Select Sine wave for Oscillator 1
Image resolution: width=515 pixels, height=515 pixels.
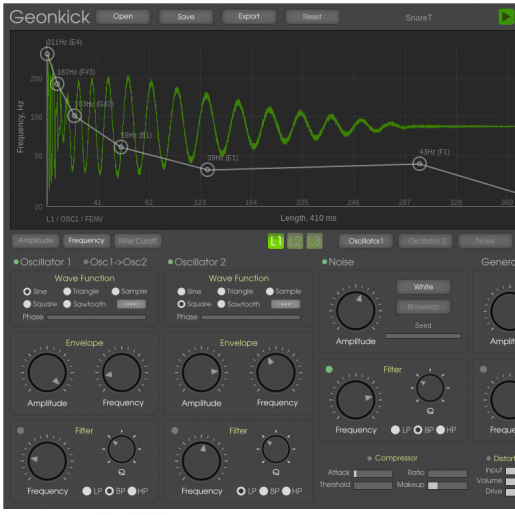click(x=27, y=291)
